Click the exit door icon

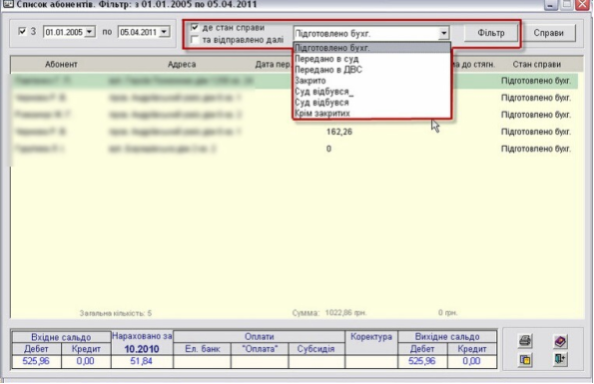tap(560, 359)
